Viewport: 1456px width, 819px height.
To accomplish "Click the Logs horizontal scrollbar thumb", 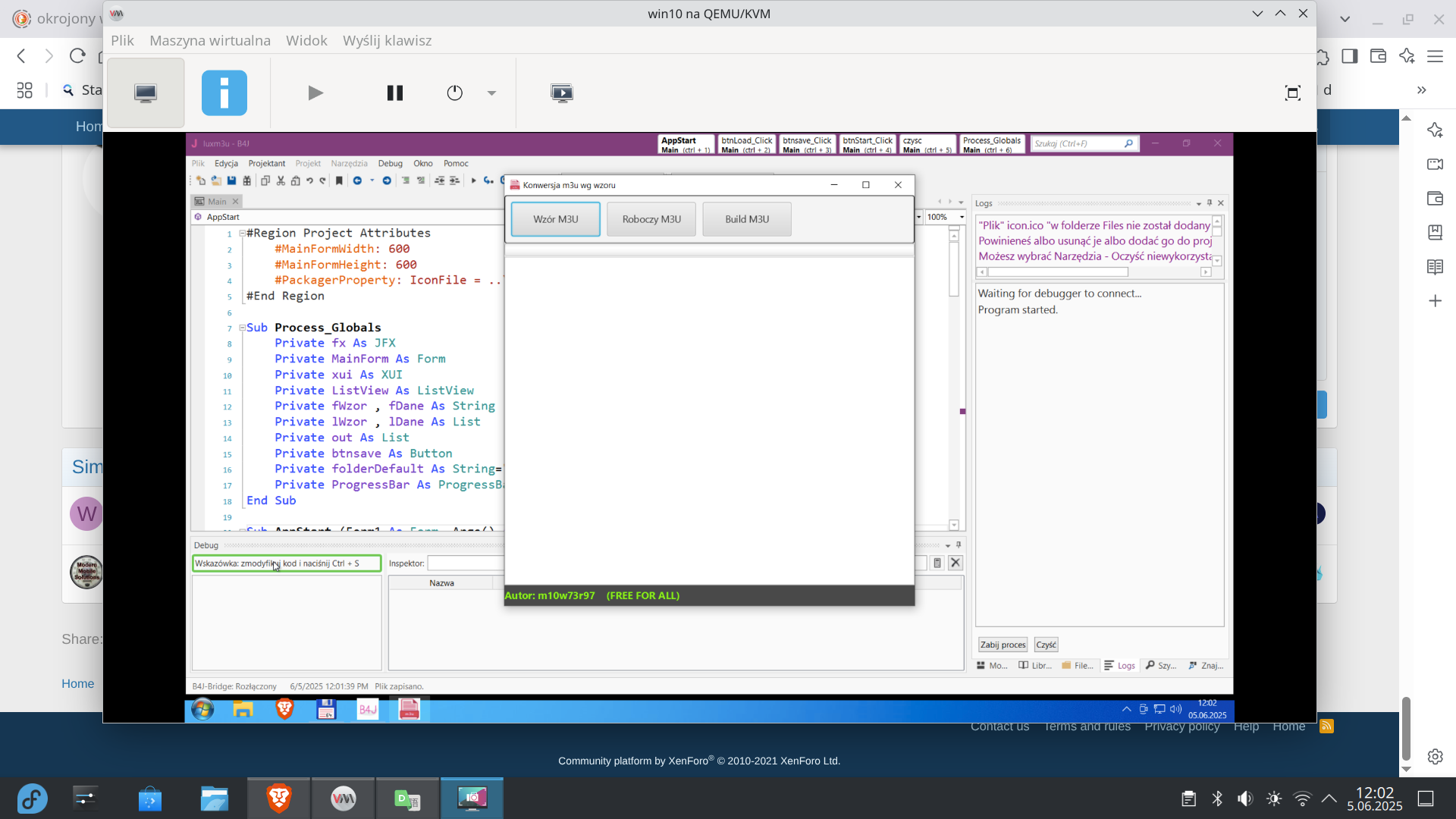I will 1058,271.
